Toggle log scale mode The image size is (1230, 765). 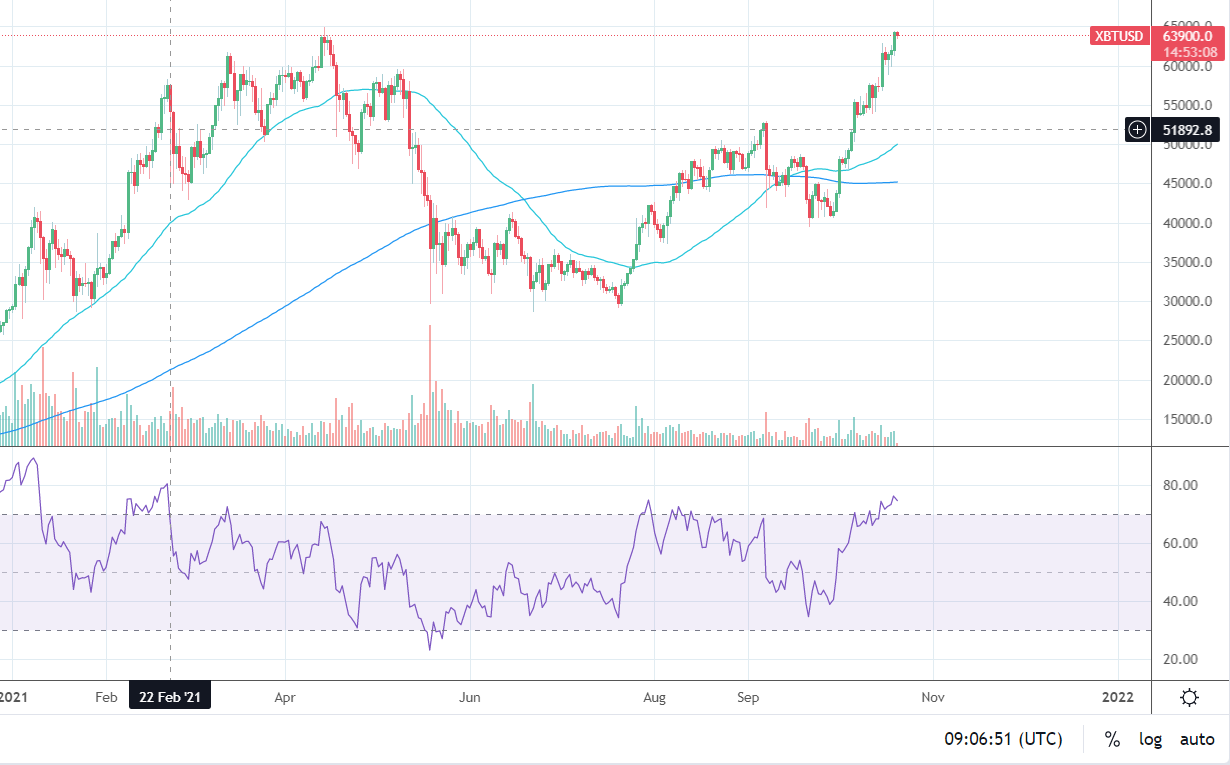[x=1150, y=740]
